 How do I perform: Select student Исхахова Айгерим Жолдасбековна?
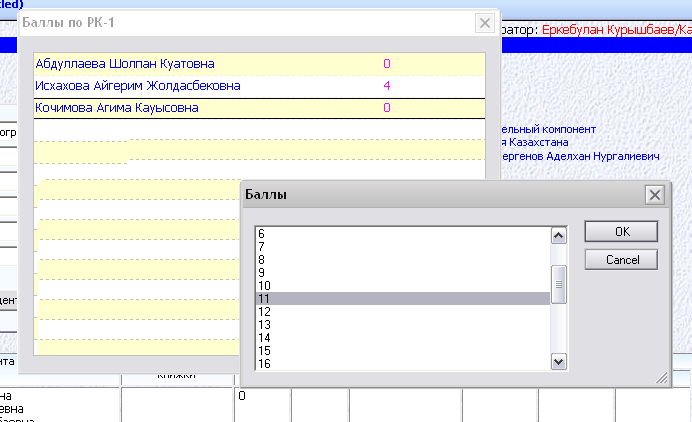(x=138, y=86)
